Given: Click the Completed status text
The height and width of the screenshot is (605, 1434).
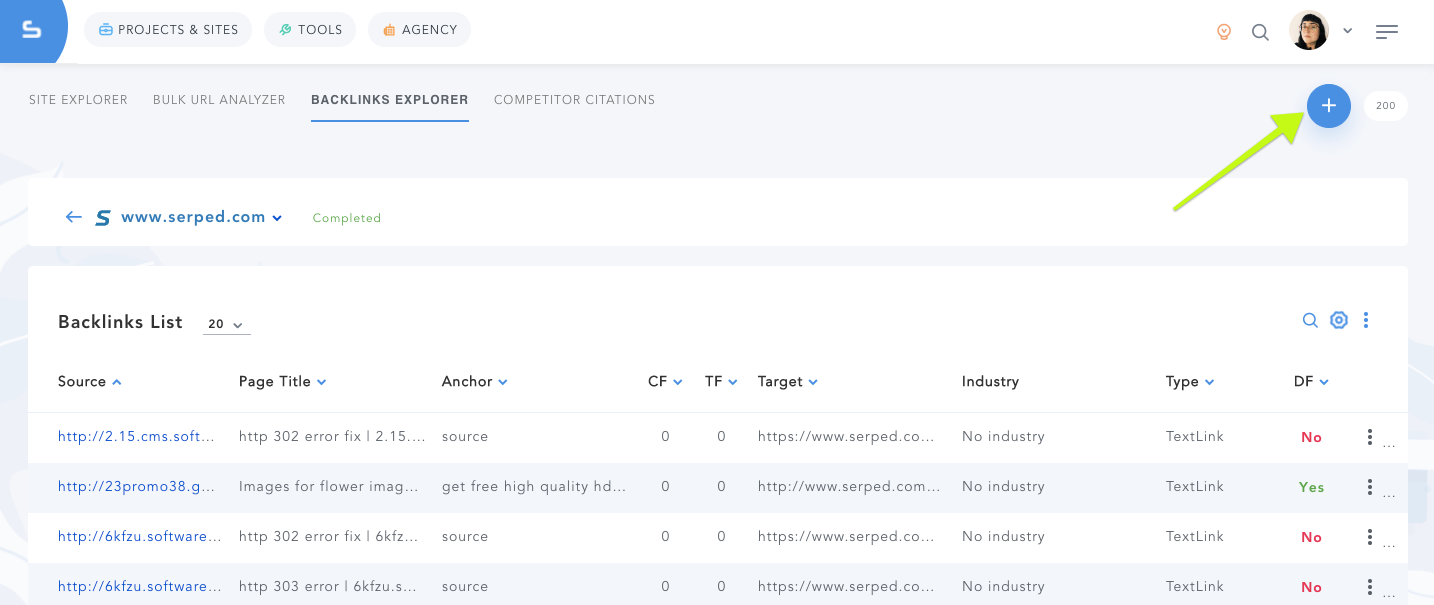Looking at the screenshot, I should point(347,218).
